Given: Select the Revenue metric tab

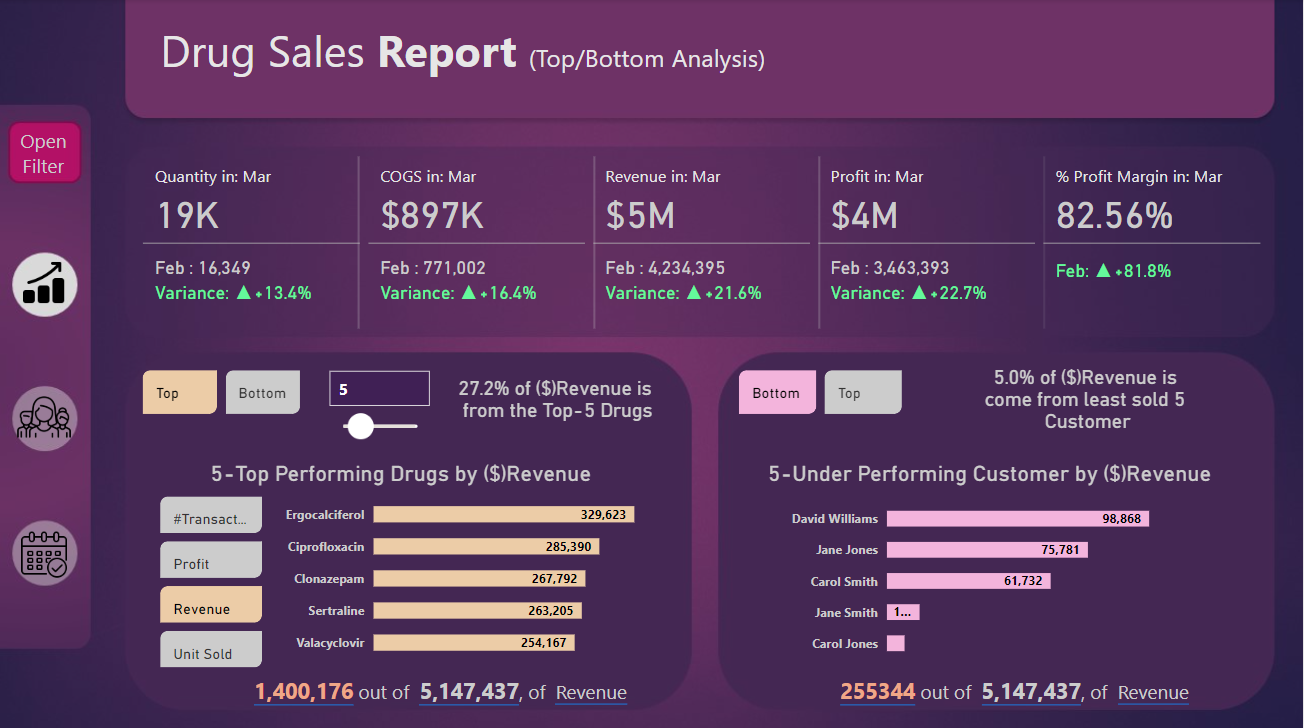Looking at the screenshot, I should tap(210, 607).
